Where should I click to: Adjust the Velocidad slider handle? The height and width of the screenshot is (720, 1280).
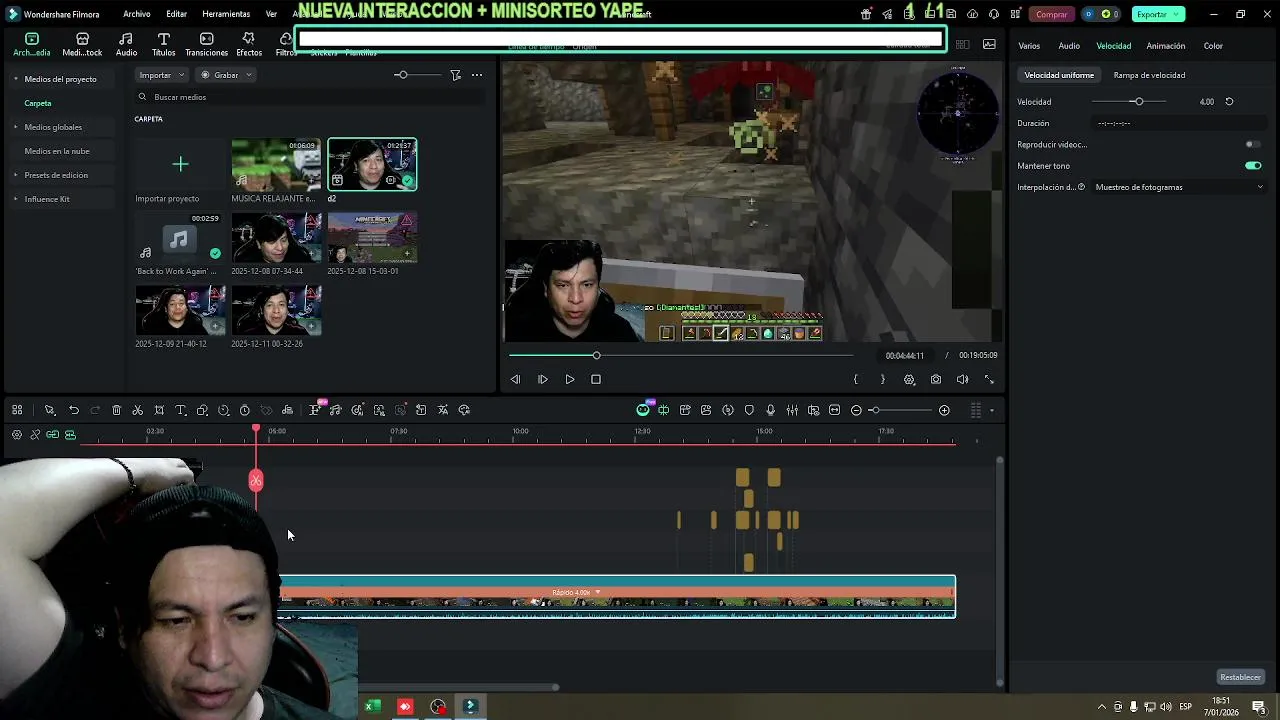(1138, 102)
